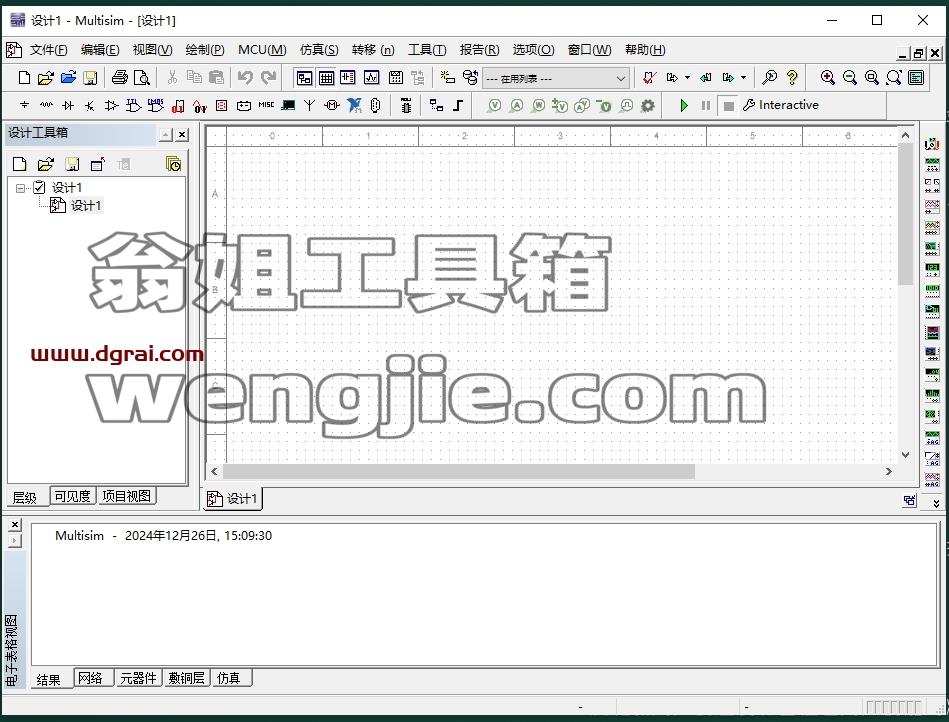
Task: Select the 设计1 schematic sheet in the tree
Action: coord(86,206)
